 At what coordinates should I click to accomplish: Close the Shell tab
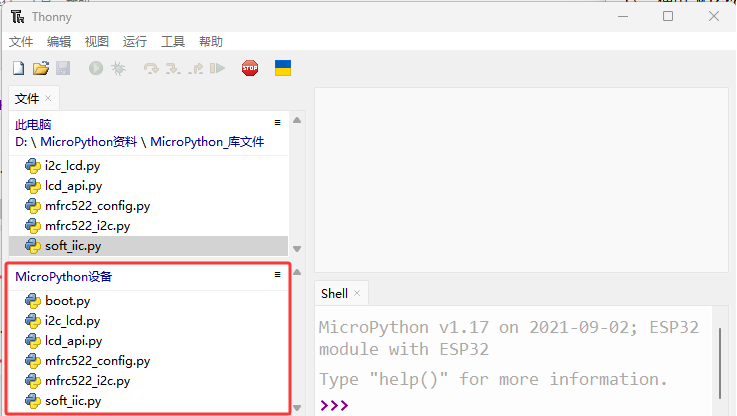[357, 293]
